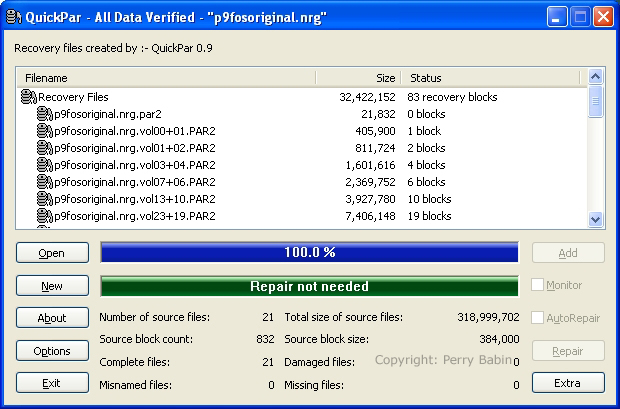Click the 19 blocks status text

[x=429, y=216]
